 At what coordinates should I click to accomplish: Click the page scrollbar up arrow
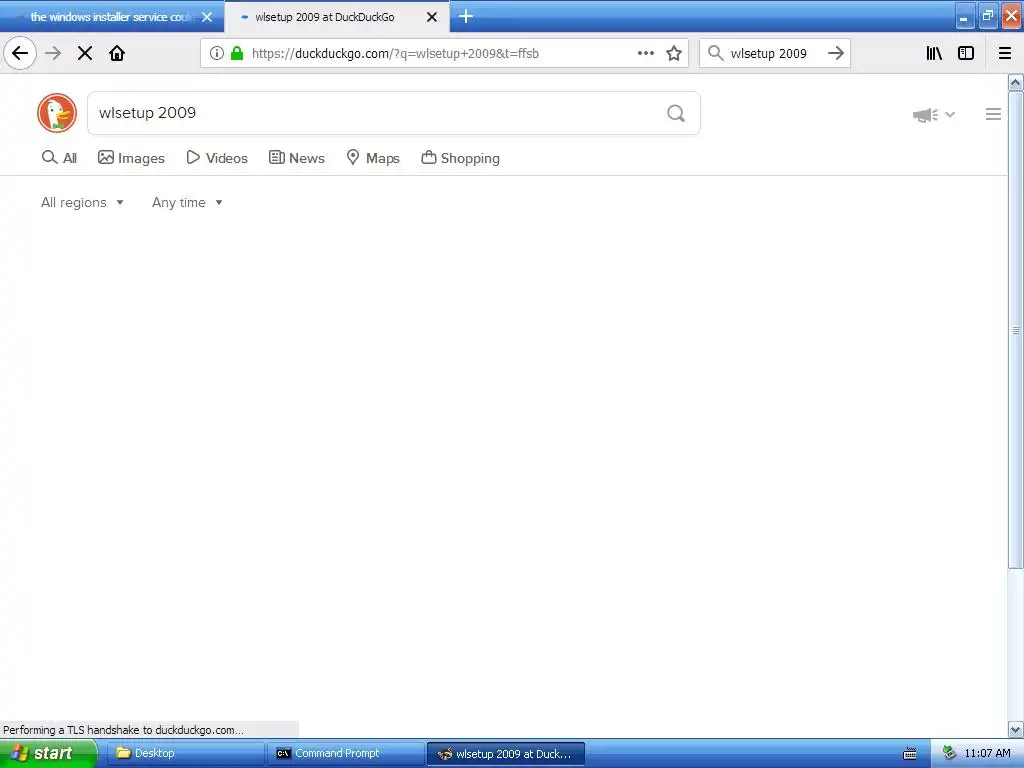click(x=1016, y=83)
